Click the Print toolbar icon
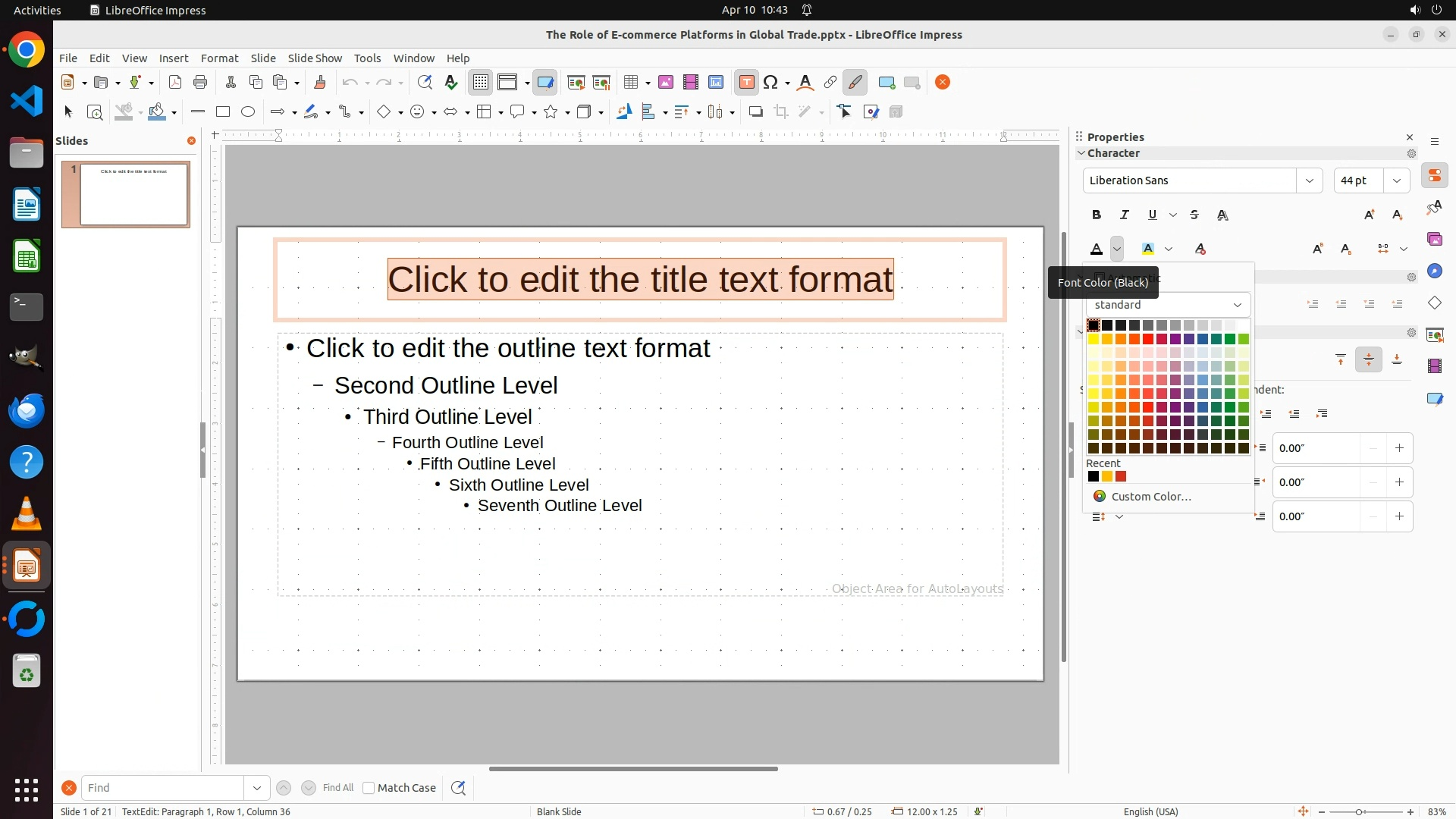Image resolution: width=1456 pixels, height=819 pixels. point(200,83)
